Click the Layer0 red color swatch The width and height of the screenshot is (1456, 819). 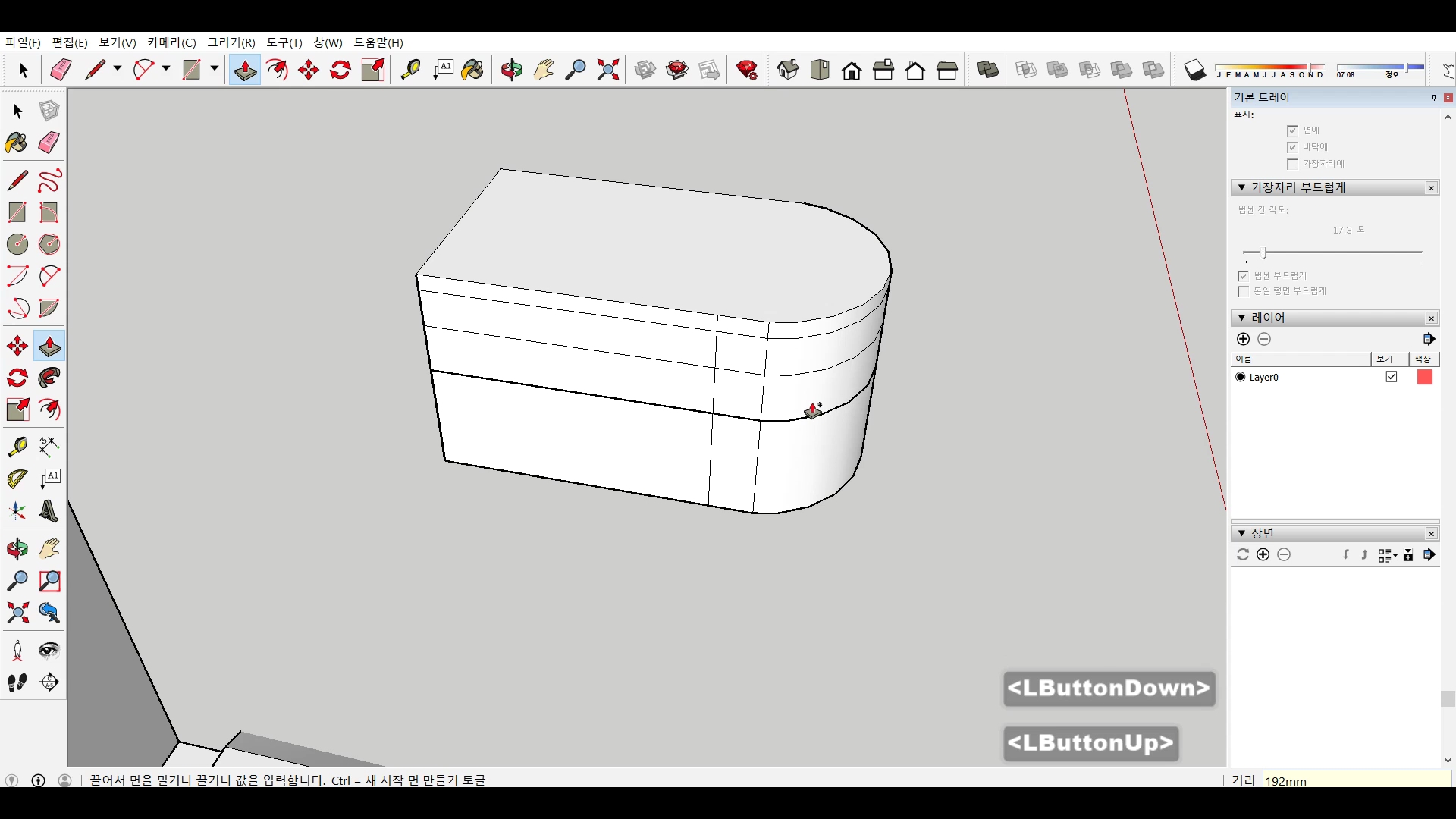(1424, 377)
